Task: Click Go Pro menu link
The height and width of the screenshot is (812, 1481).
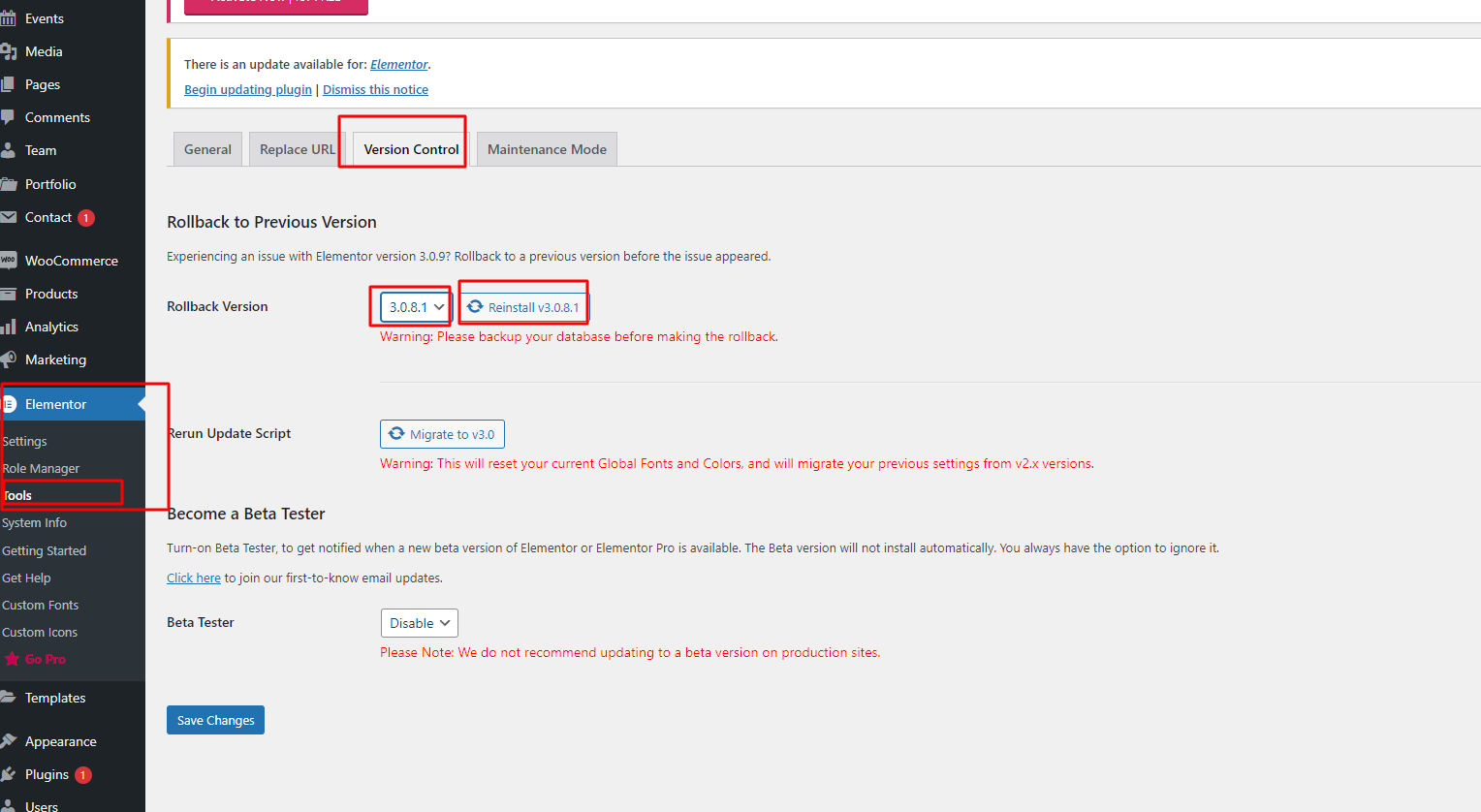Action: click(x=46, y=659)
